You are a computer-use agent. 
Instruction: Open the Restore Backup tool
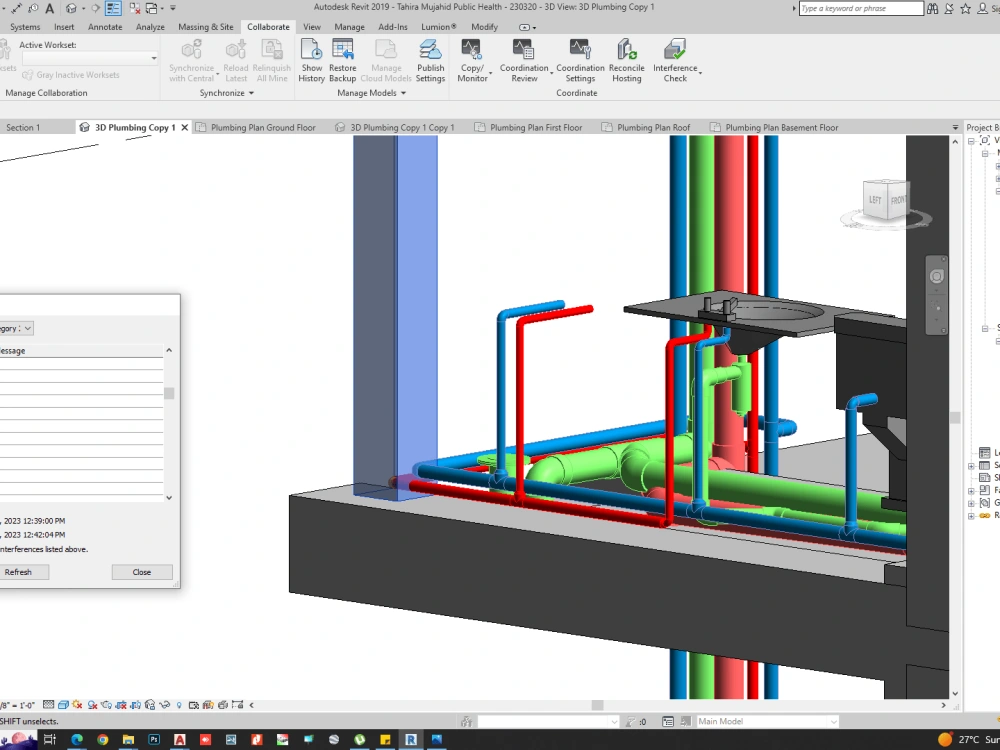[x=342, y=61]
